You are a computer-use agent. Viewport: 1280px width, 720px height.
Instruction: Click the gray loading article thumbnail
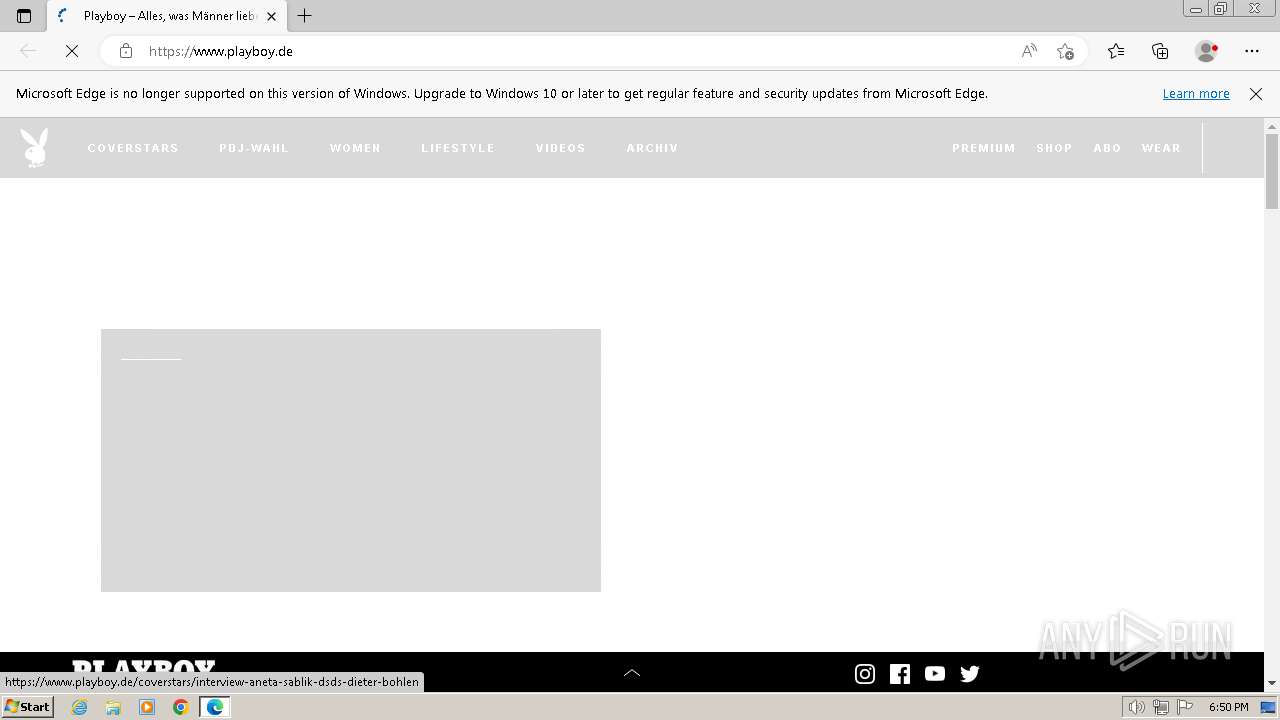pos(351,460)
